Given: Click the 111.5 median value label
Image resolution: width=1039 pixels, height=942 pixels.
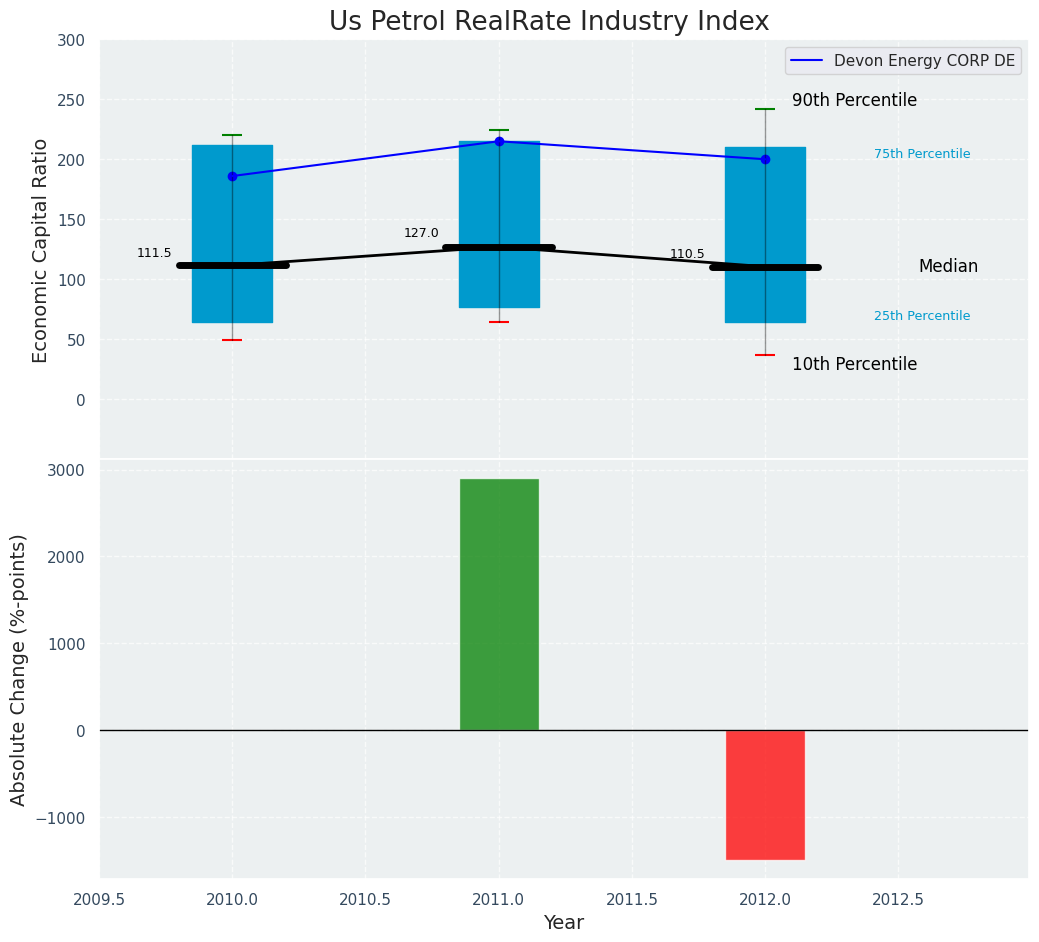Looking at the screenshot, I should pyautogui.click(x=154, y=253).
